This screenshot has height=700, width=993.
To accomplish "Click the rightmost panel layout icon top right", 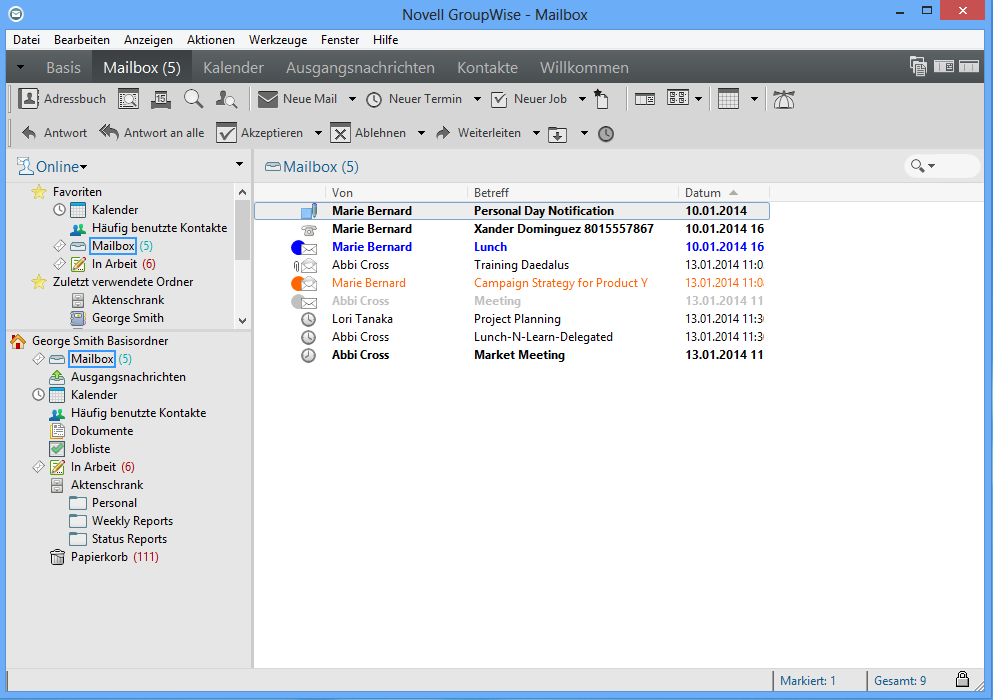I will 969,67.
